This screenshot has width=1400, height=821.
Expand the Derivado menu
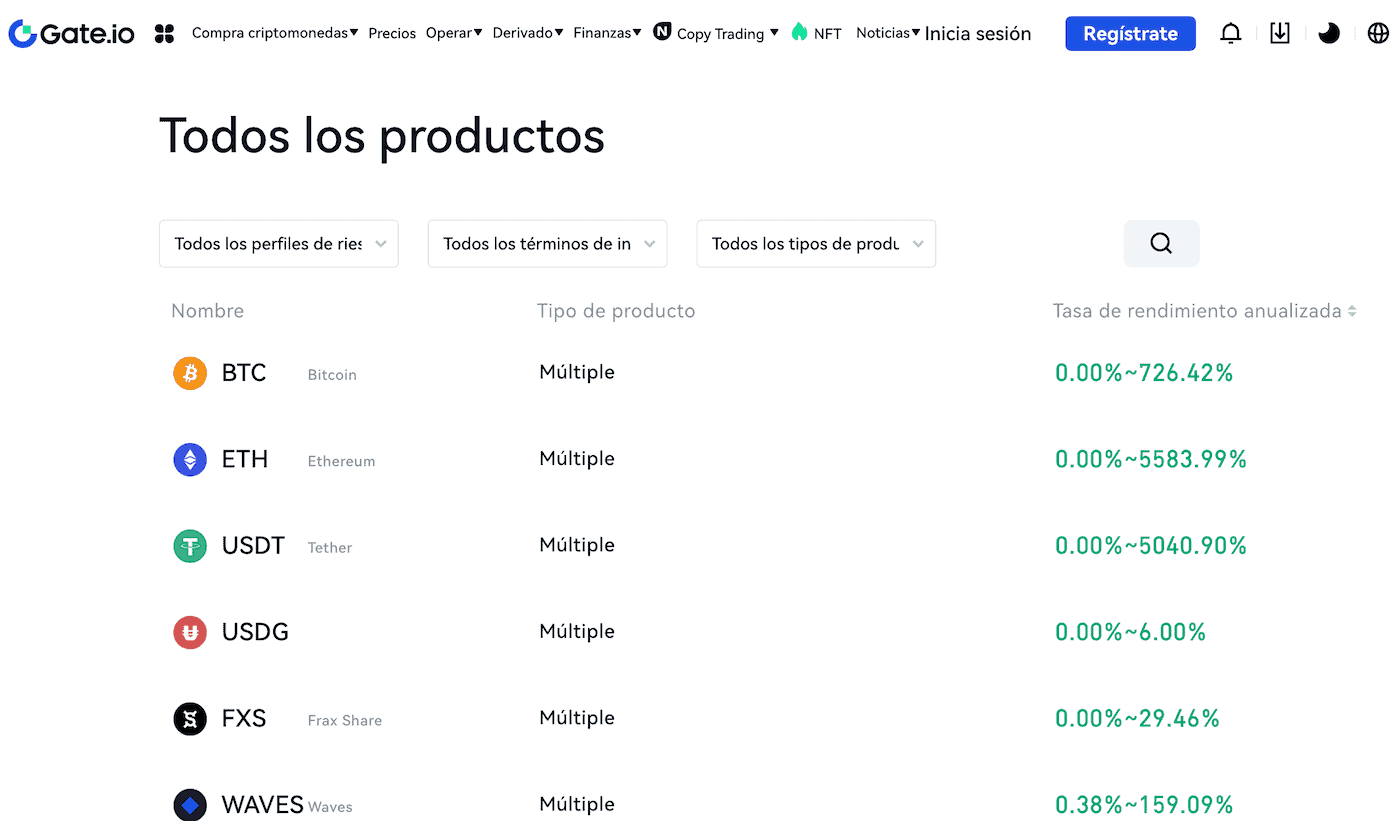tap(528, 33)
